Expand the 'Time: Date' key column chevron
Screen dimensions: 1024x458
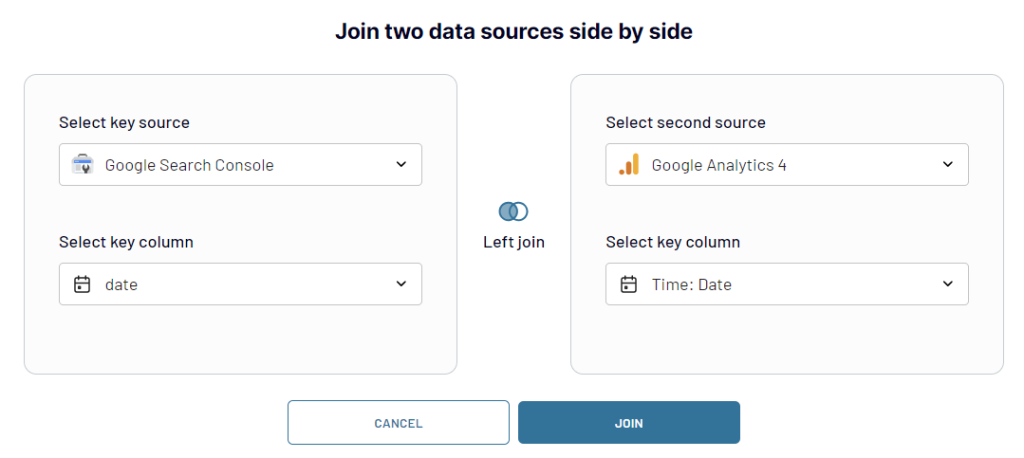(x=948, y=284)
